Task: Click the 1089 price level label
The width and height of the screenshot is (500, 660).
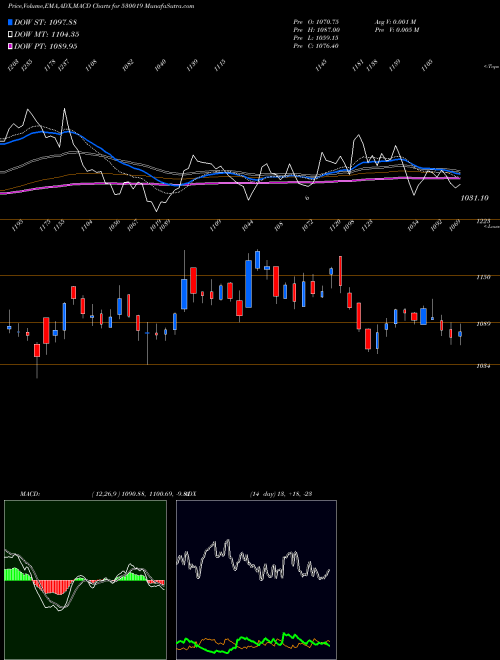Action: point(483,324)
